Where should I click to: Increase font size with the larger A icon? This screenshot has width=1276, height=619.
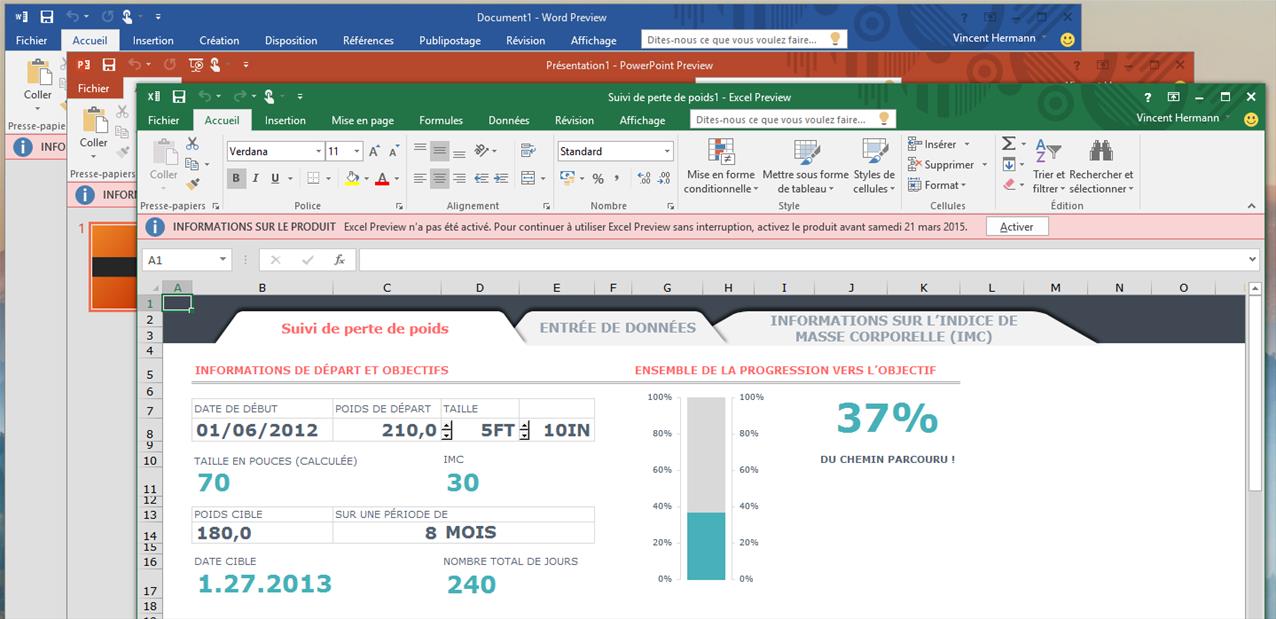374,152
